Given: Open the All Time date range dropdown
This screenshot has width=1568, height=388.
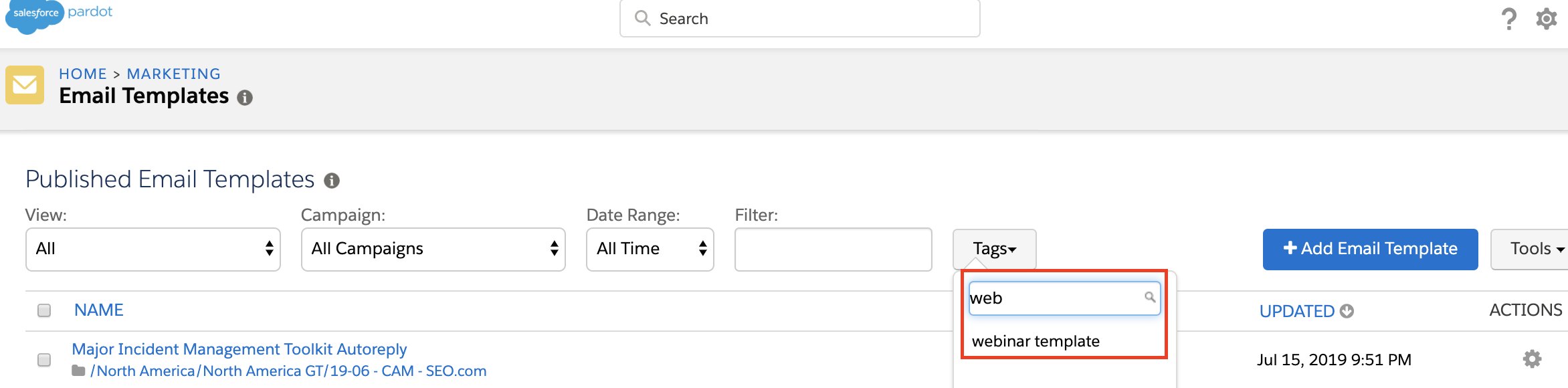Looking at the screenshot, I should click(x=650, y=249).
